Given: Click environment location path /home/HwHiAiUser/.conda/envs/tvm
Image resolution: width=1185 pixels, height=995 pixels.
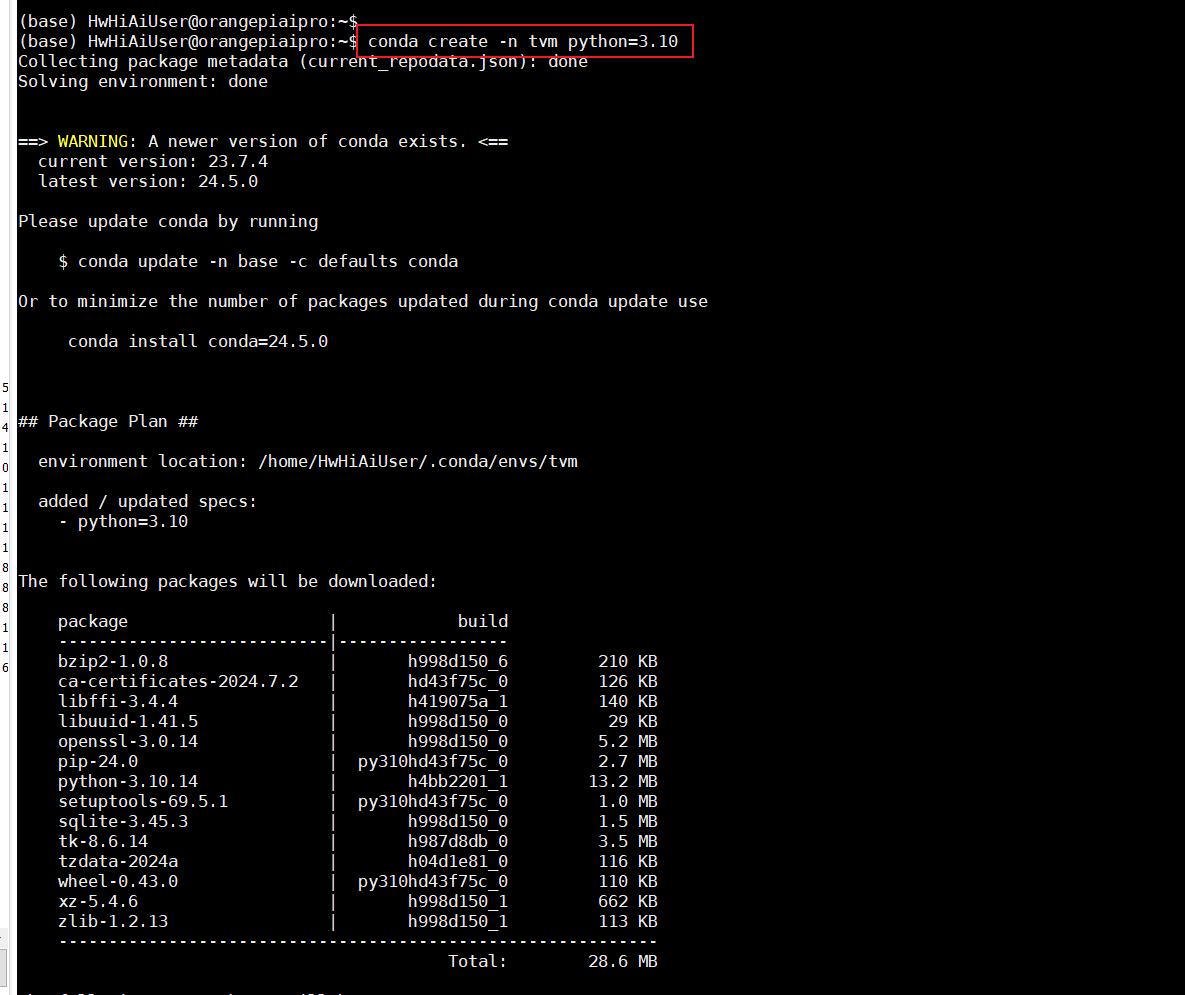Looking at the screenshot, I should click(x=418, y=462).
